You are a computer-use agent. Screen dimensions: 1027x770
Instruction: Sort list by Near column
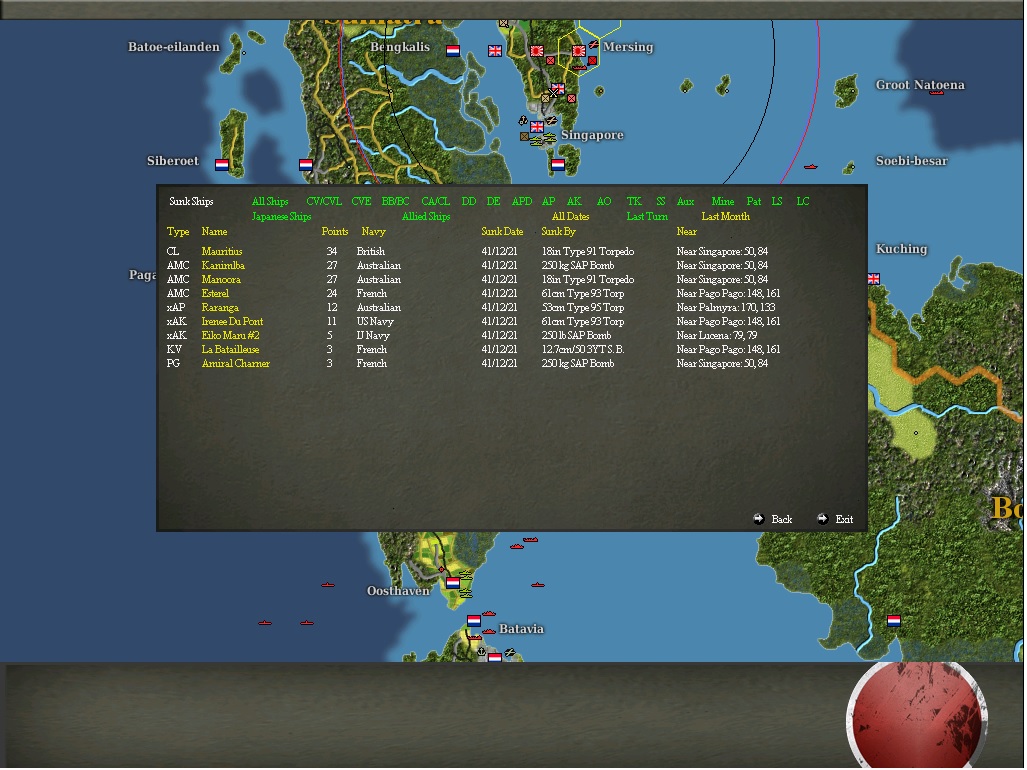pos(687,232)
